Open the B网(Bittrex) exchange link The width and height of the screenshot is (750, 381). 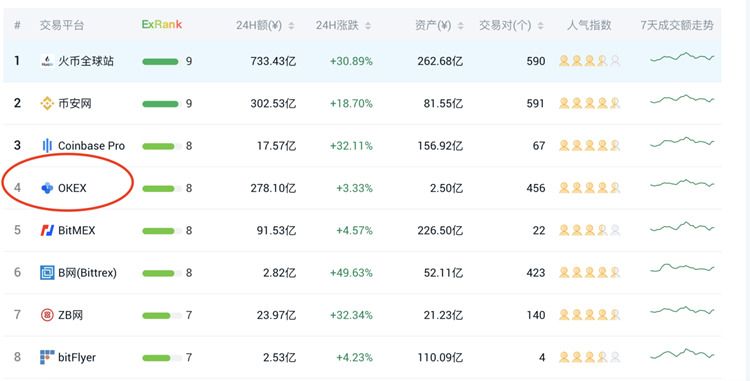tap(88, 273)
